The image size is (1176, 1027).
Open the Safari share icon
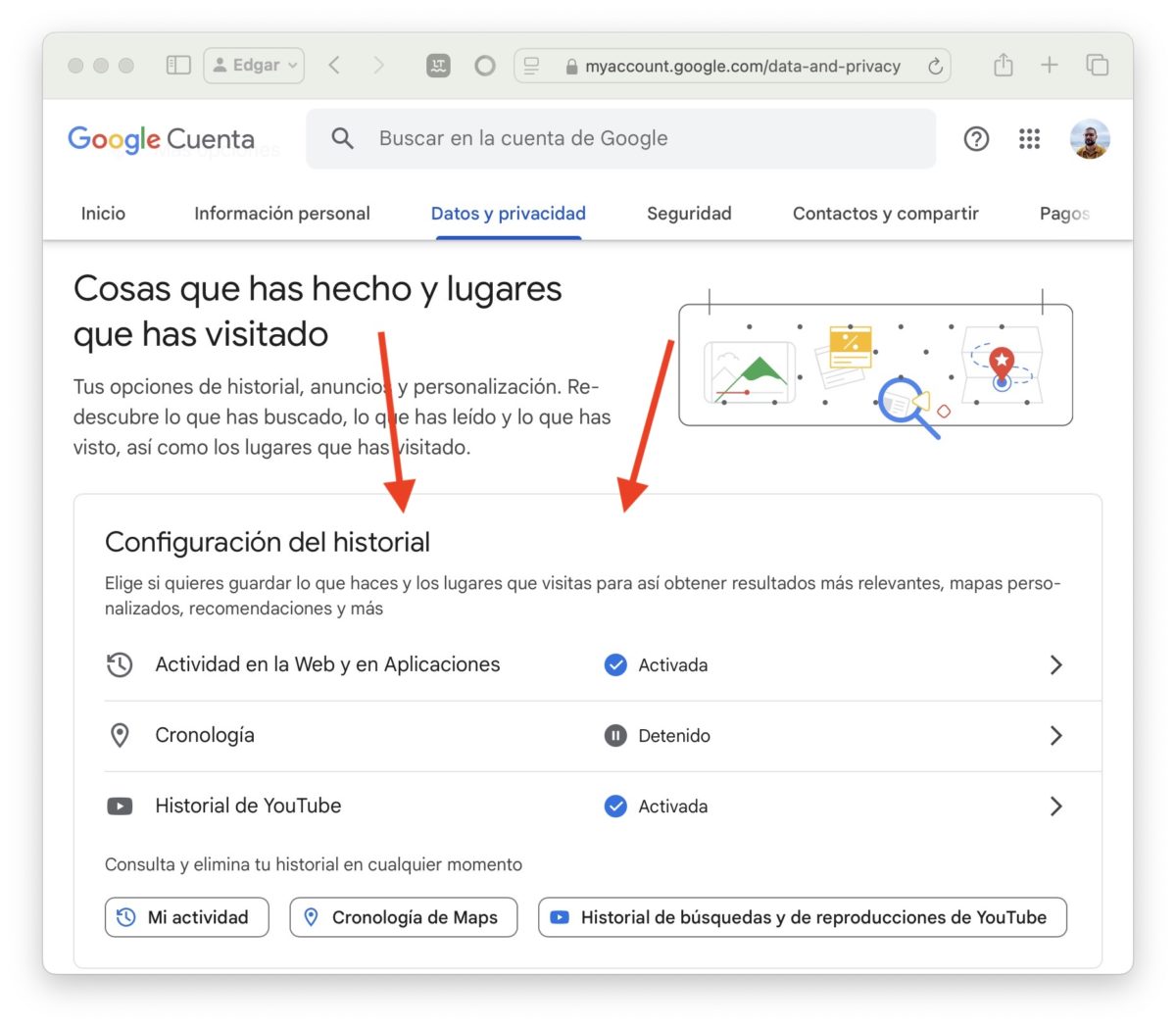[x=1003, y=66]
